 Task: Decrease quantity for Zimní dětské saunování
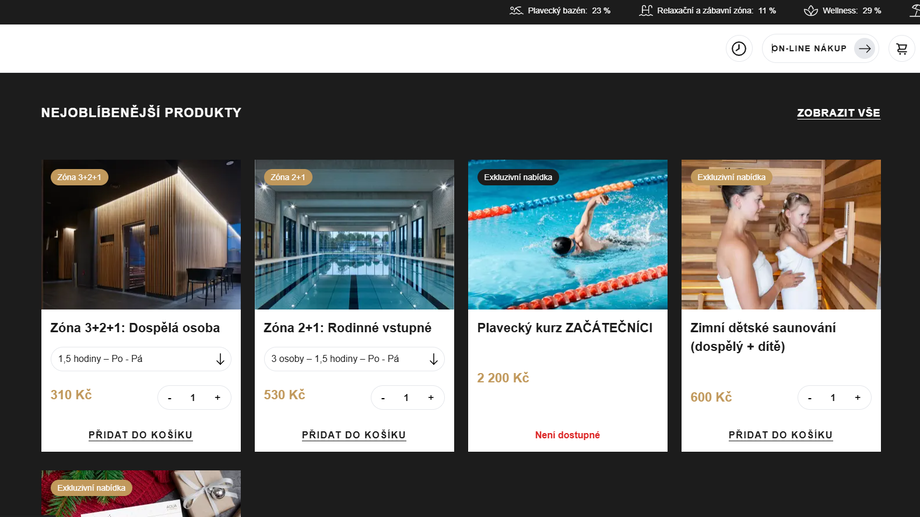click(810, 398)
